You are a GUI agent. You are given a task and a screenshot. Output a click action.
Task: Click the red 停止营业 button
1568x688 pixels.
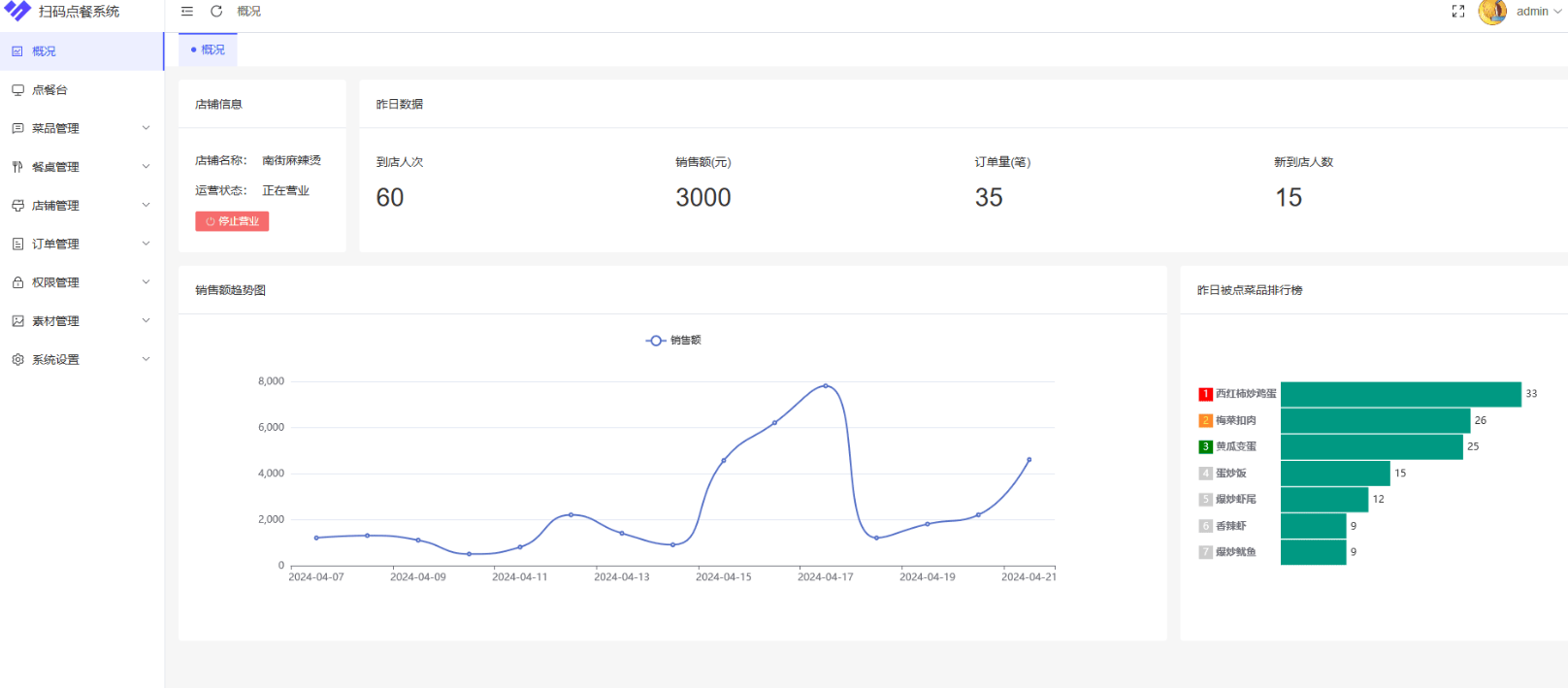232,221
